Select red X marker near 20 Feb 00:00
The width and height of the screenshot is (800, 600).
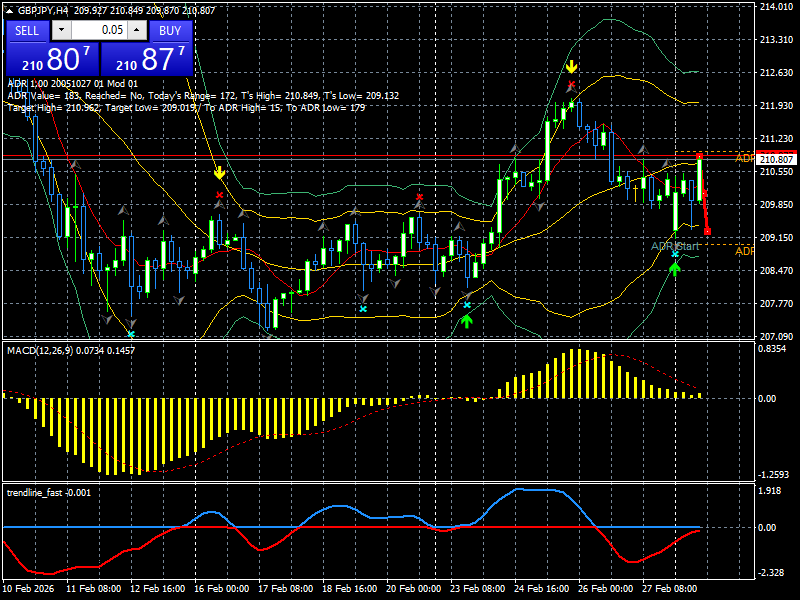(419, 197)
